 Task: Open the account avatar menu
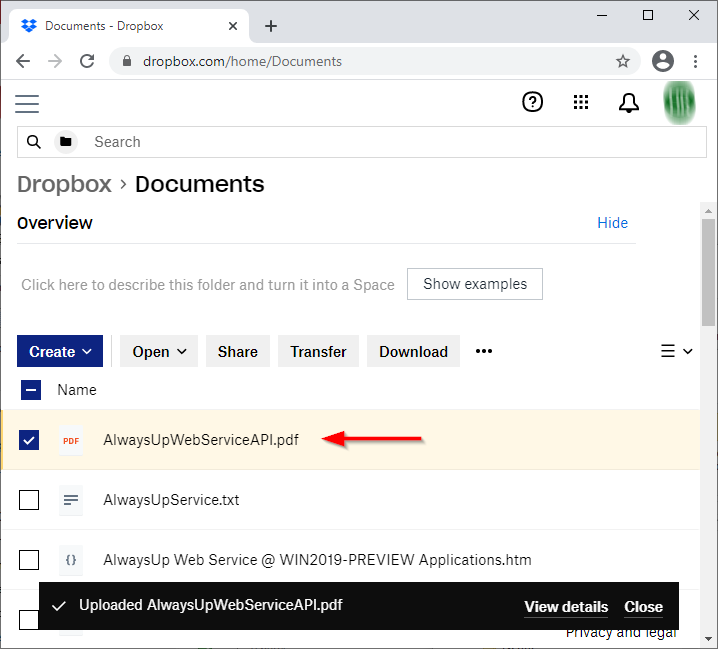coord(679,103)
